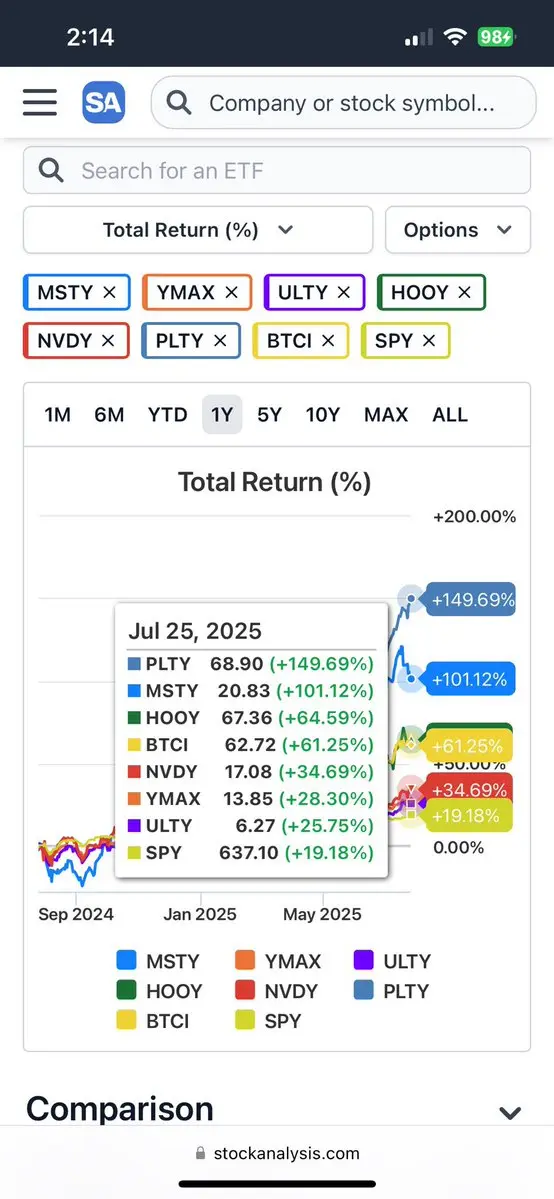Remove MSTY from the comparison
Screen dimensions: 554x1199
coord(109,292)
